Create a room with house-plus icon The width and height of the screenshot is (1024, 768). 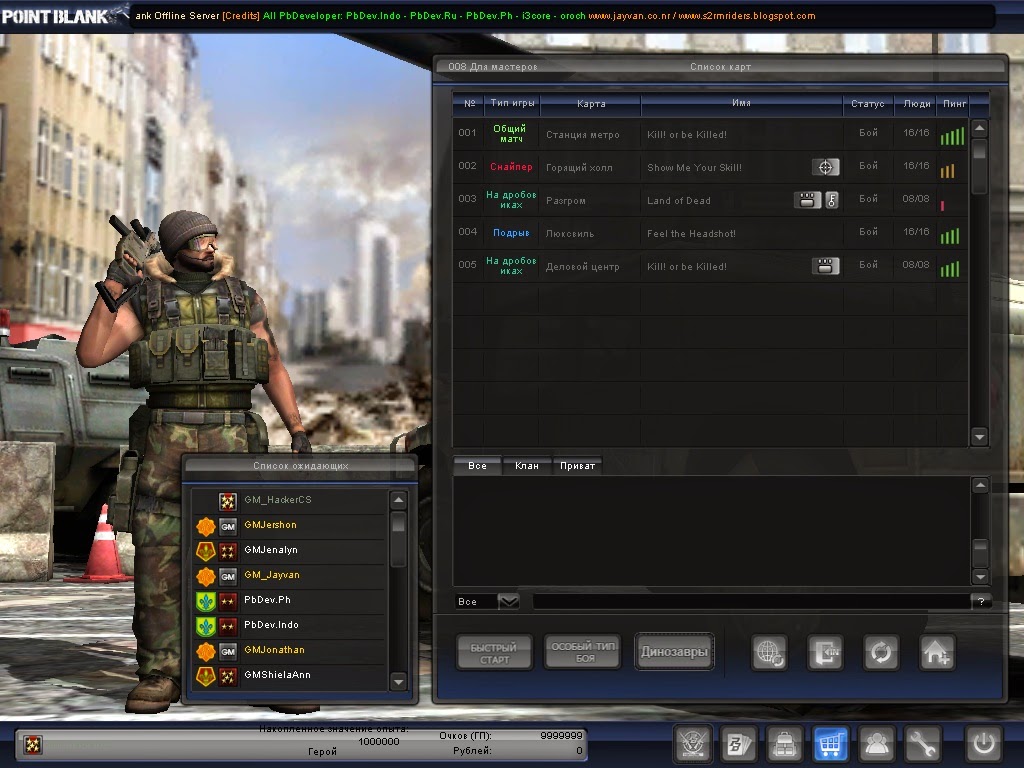pos(937,652)
